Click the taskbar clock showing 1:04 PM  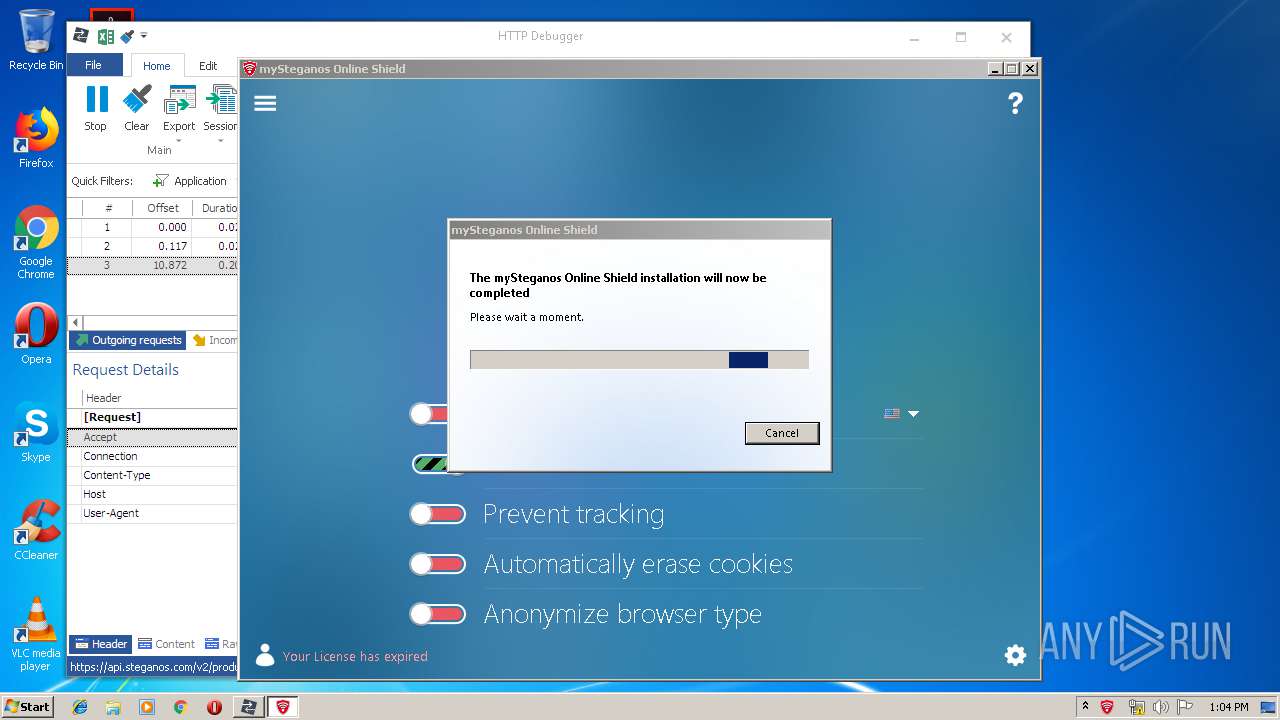pos(1228,707)
